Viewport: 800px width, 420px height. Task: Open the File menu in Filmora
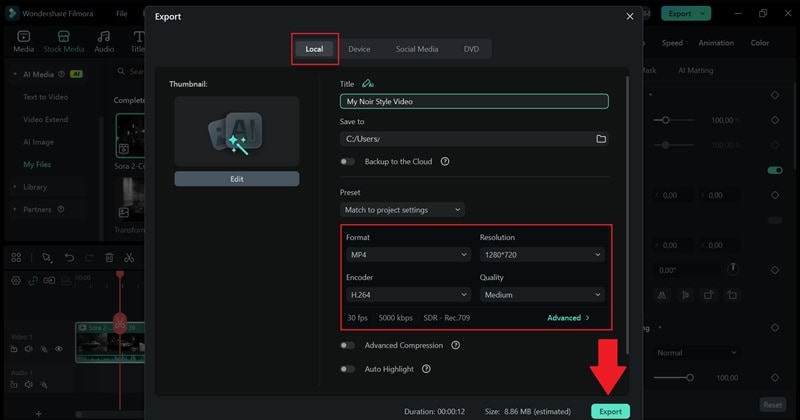(x=121, y=13)
